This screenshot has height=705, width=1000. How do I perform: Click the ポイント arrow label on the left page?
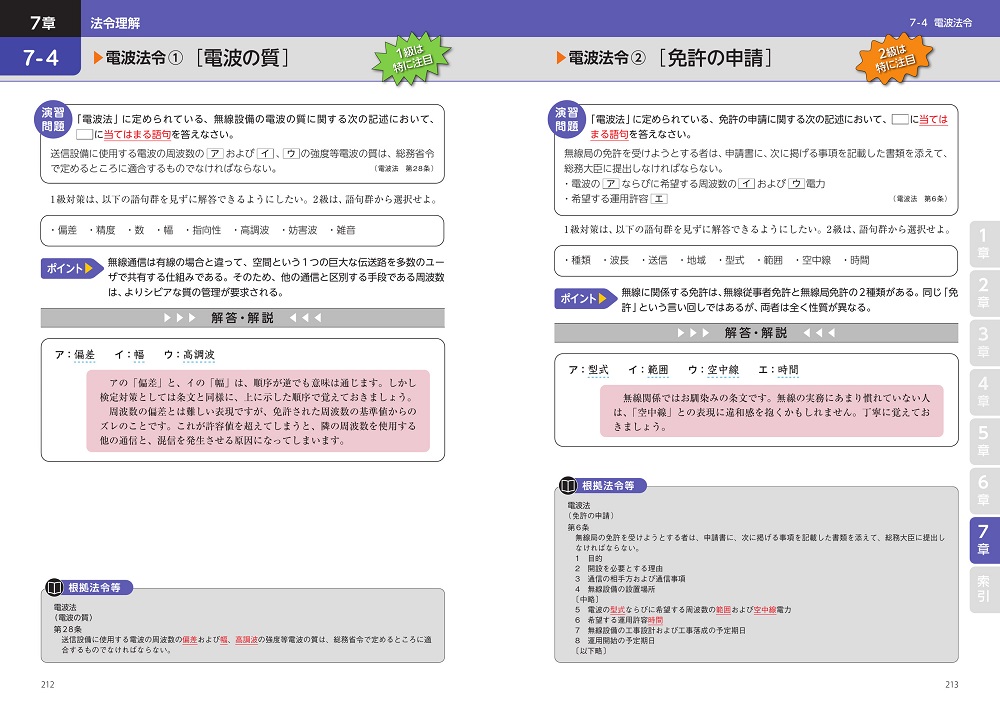pos(72,268)
